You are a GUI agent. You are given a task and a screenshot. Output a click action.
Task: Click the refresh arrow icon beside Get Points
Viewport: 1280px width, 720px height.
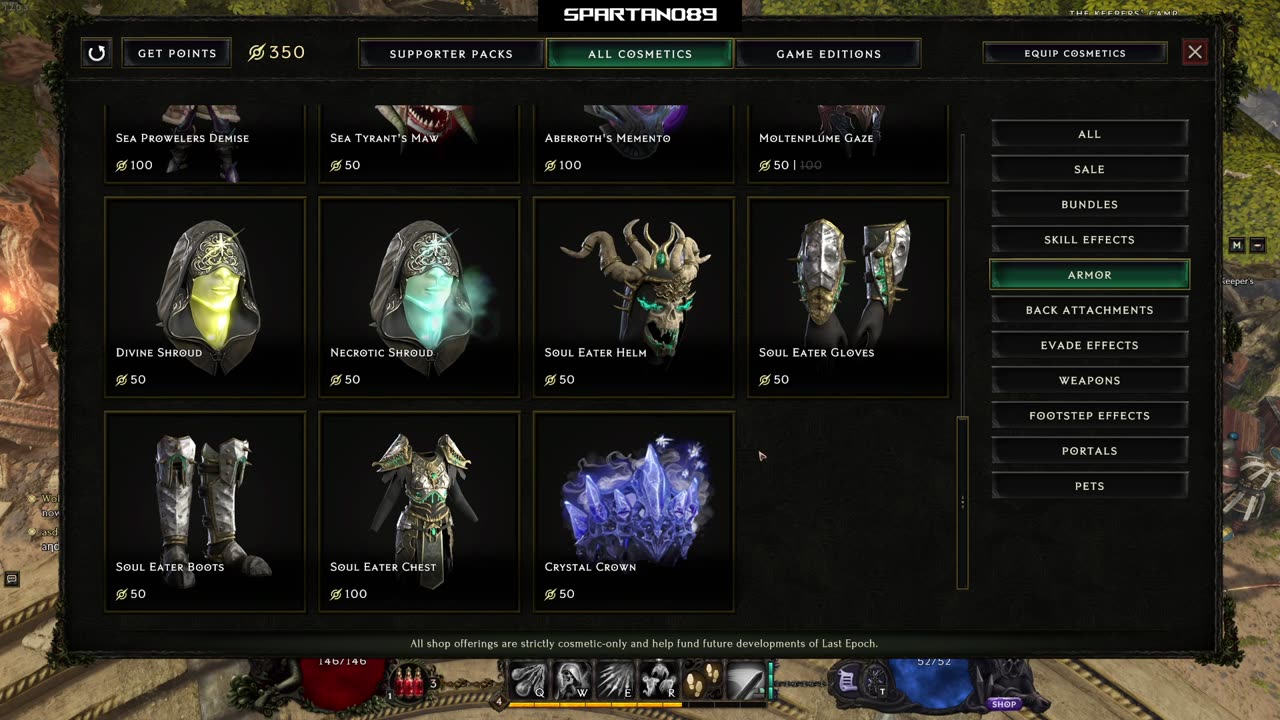97,53
